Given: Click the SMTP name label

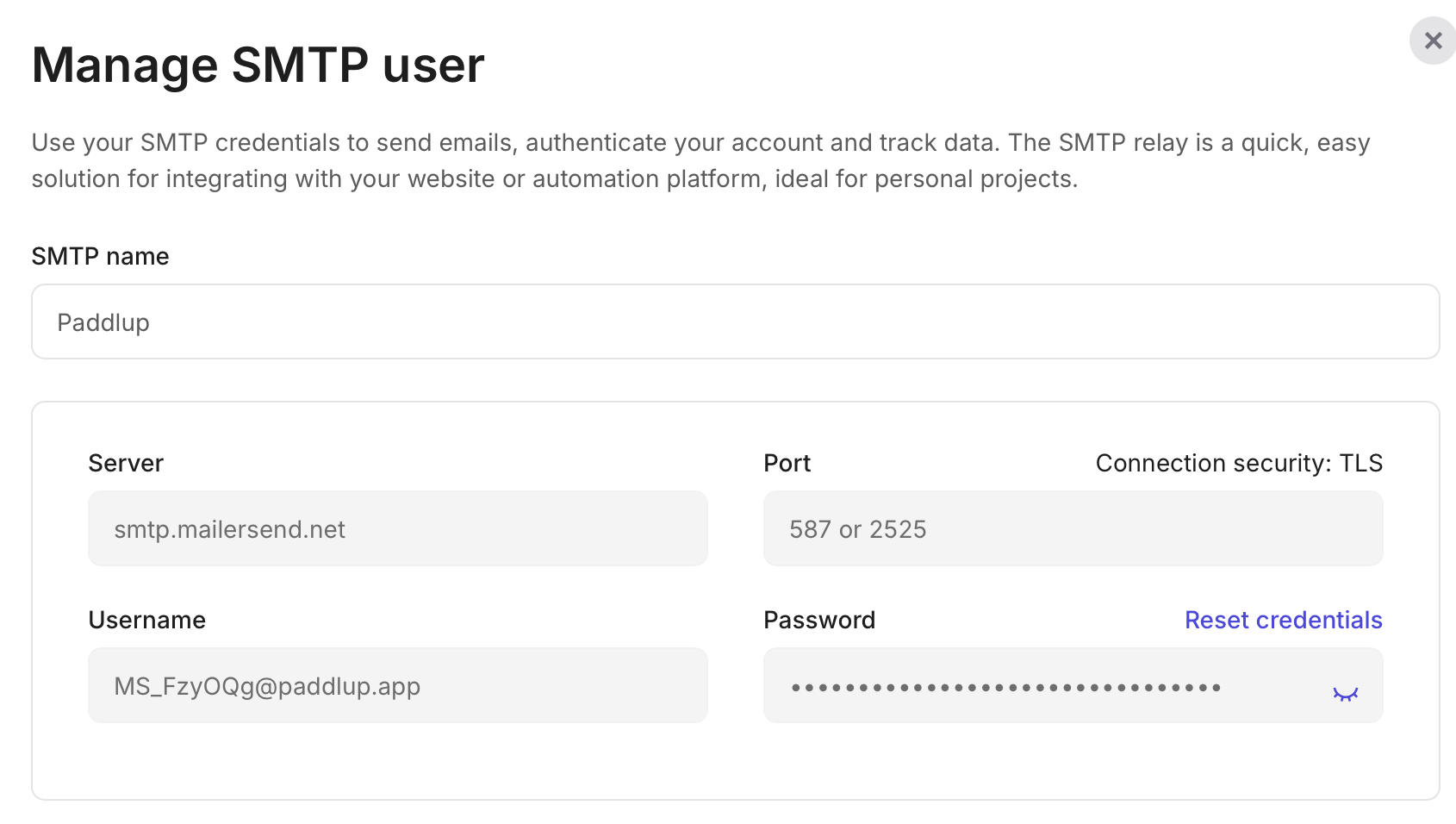Looking at the screenshot, I should pos(100,256).
